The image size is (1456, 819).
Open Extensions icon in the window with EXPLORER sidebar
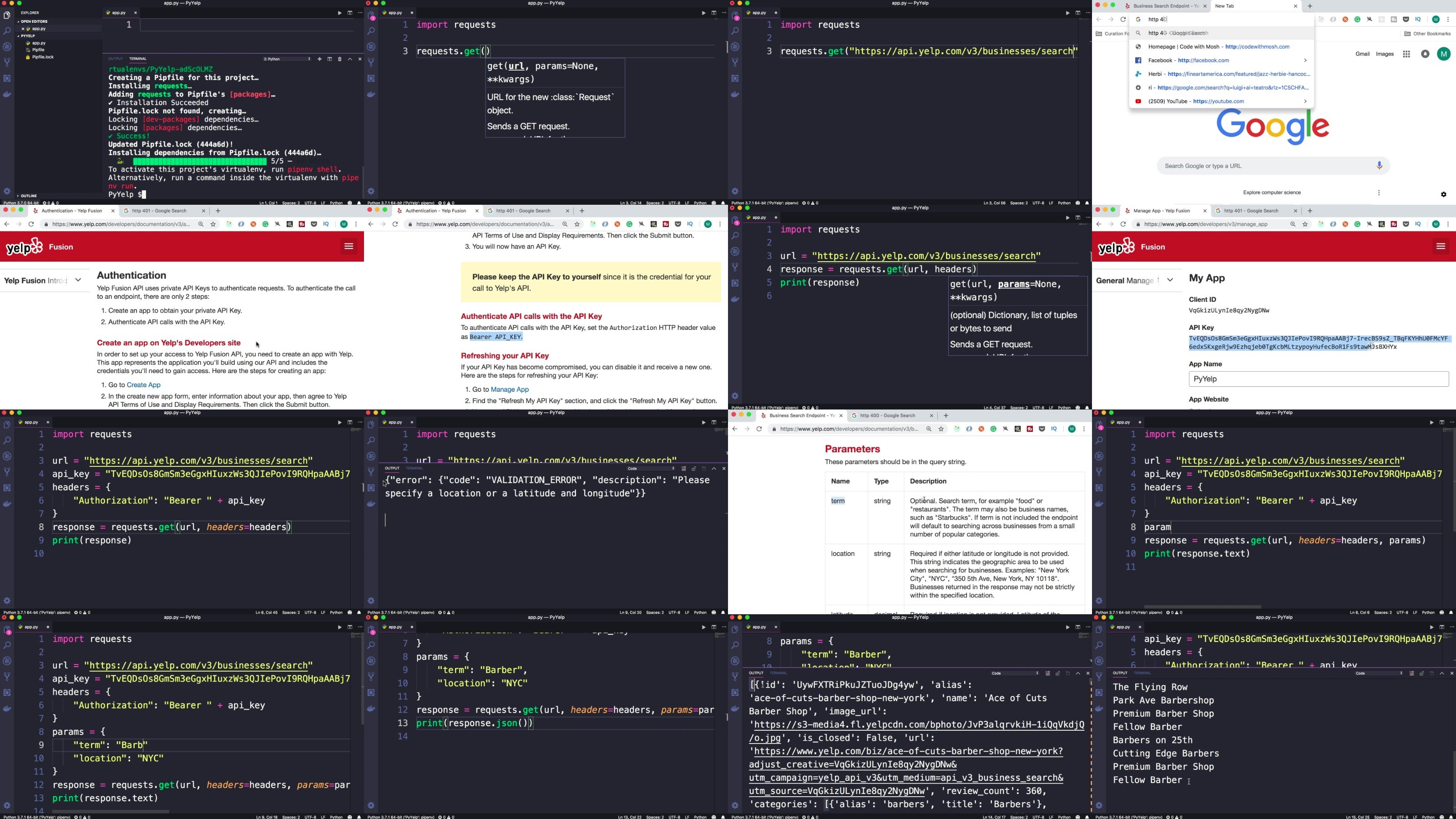[x=7, y=78]
